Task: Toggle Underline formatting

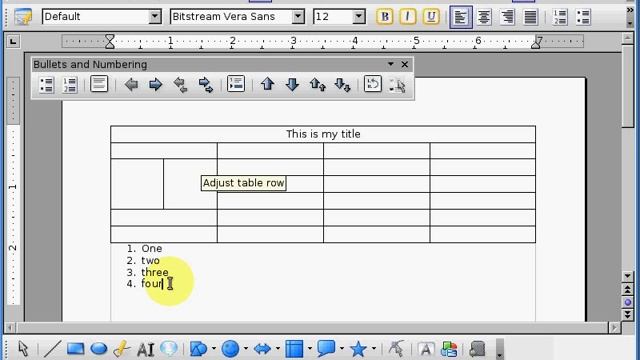Action: (x=431, y=17)
